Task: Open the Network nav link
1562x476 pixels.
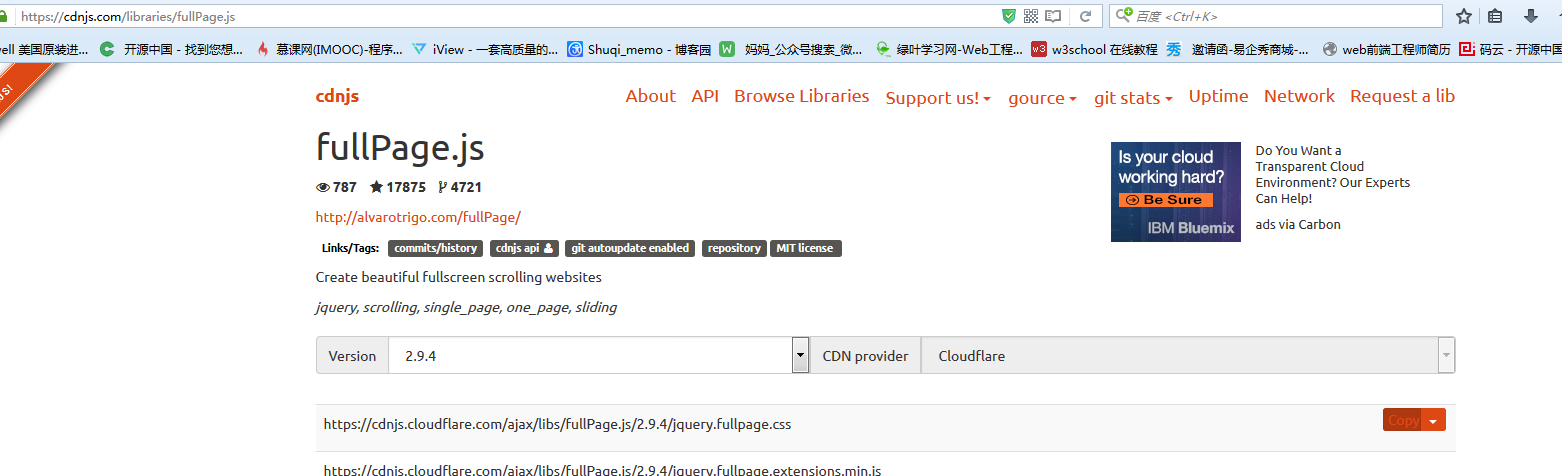Action: (x=1299, y=96)
